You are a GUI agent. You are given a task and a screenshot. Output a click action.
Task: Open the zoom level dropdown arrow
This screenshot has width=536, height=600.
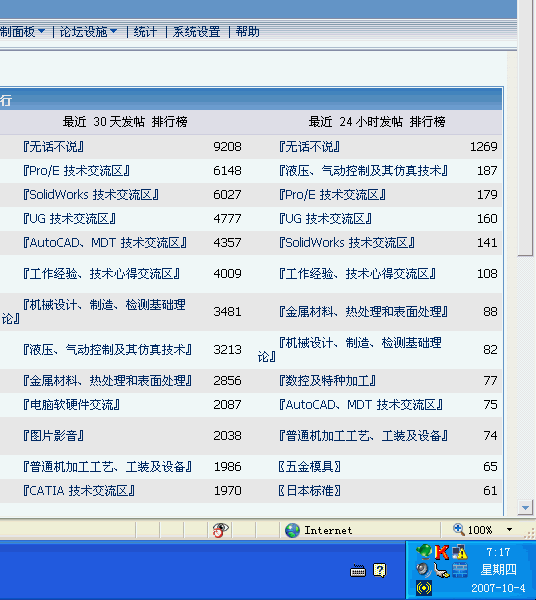509,530
